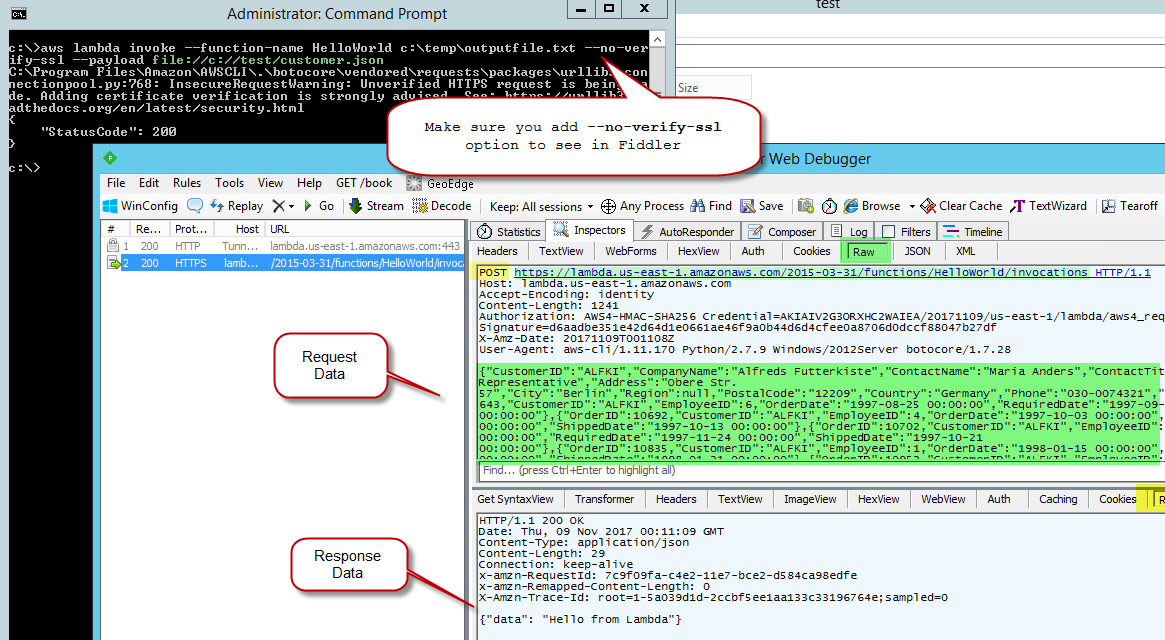Select response ImageView tab
Image resolution: width=1165 pixels, height=640 pixels.
[x=810, y=499]
